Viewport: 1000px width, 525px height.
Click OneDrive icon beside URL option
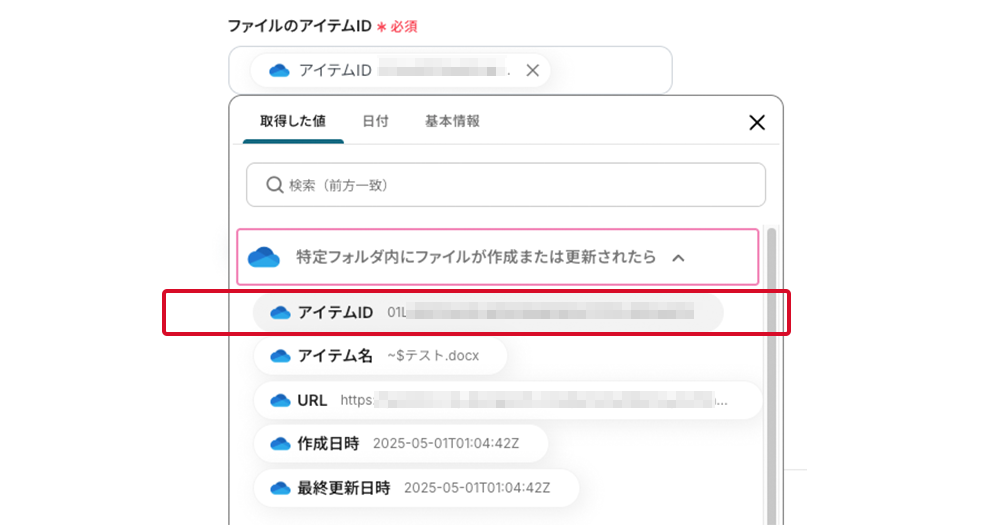280,400
